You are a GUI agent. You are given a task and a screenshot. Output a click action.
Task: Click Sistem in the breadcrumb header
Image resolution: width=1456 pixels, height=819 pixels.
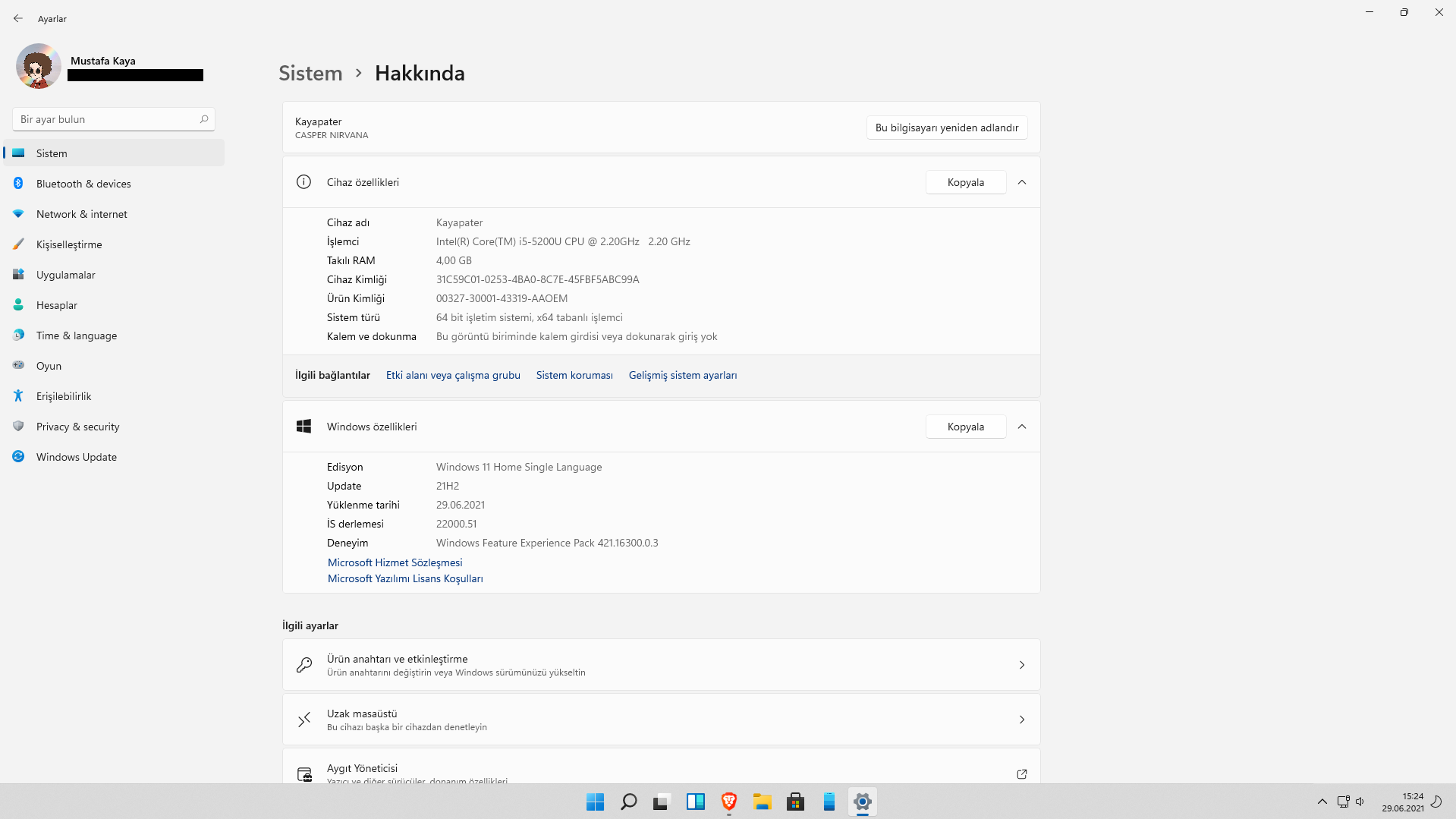310,73
